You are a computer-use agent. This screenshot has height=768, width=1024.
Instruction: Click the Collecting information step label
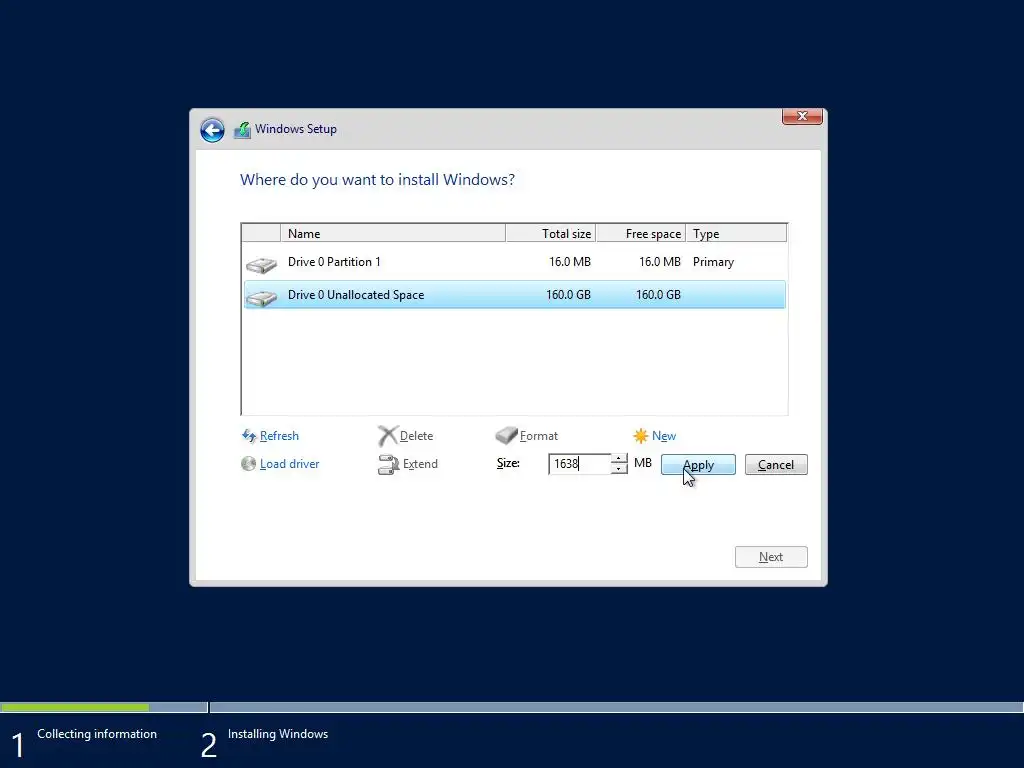click(x=97, y=734)
